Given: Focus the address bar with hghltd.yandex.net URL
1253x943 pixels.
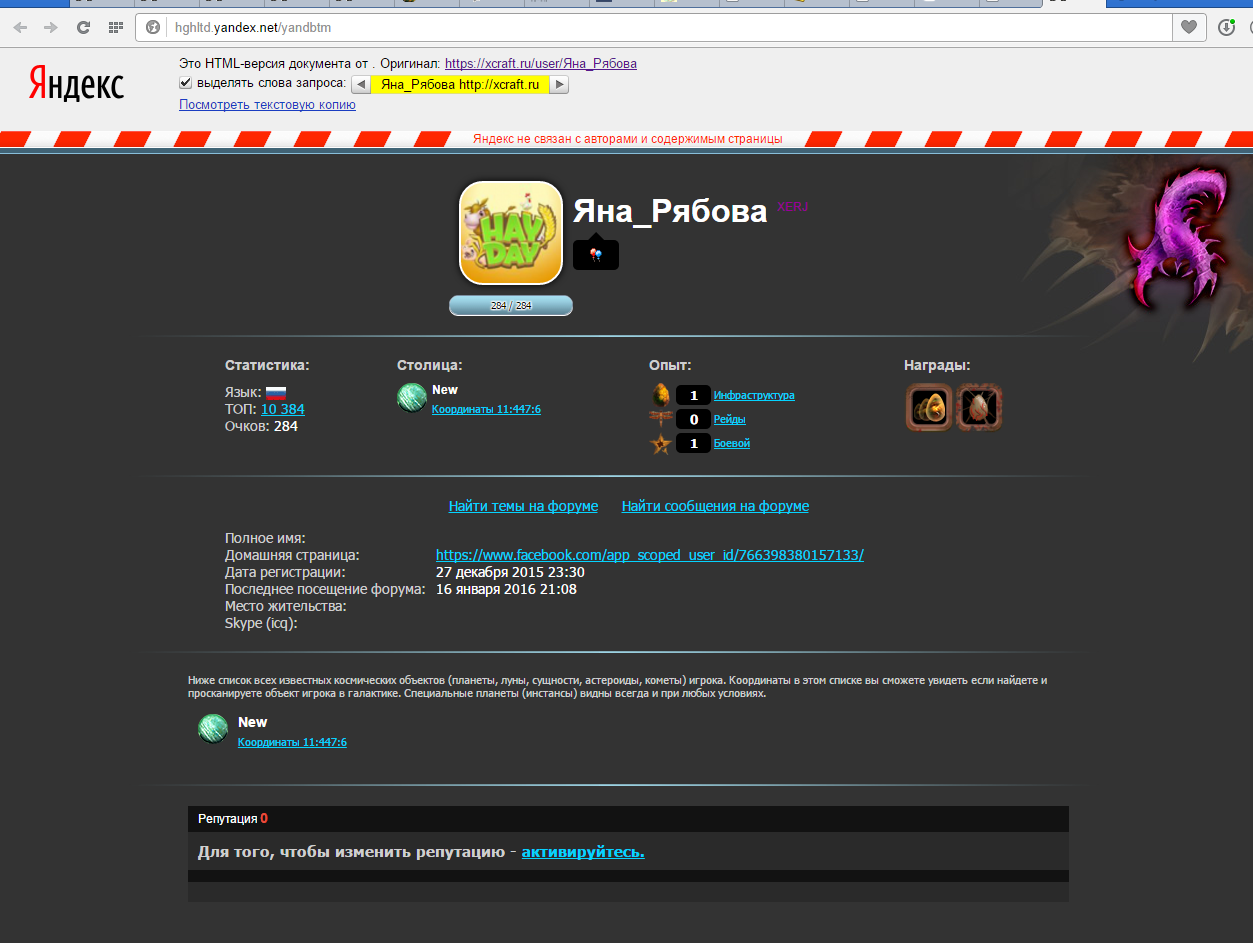Looking at the screenshot, I should coord(655,27).
